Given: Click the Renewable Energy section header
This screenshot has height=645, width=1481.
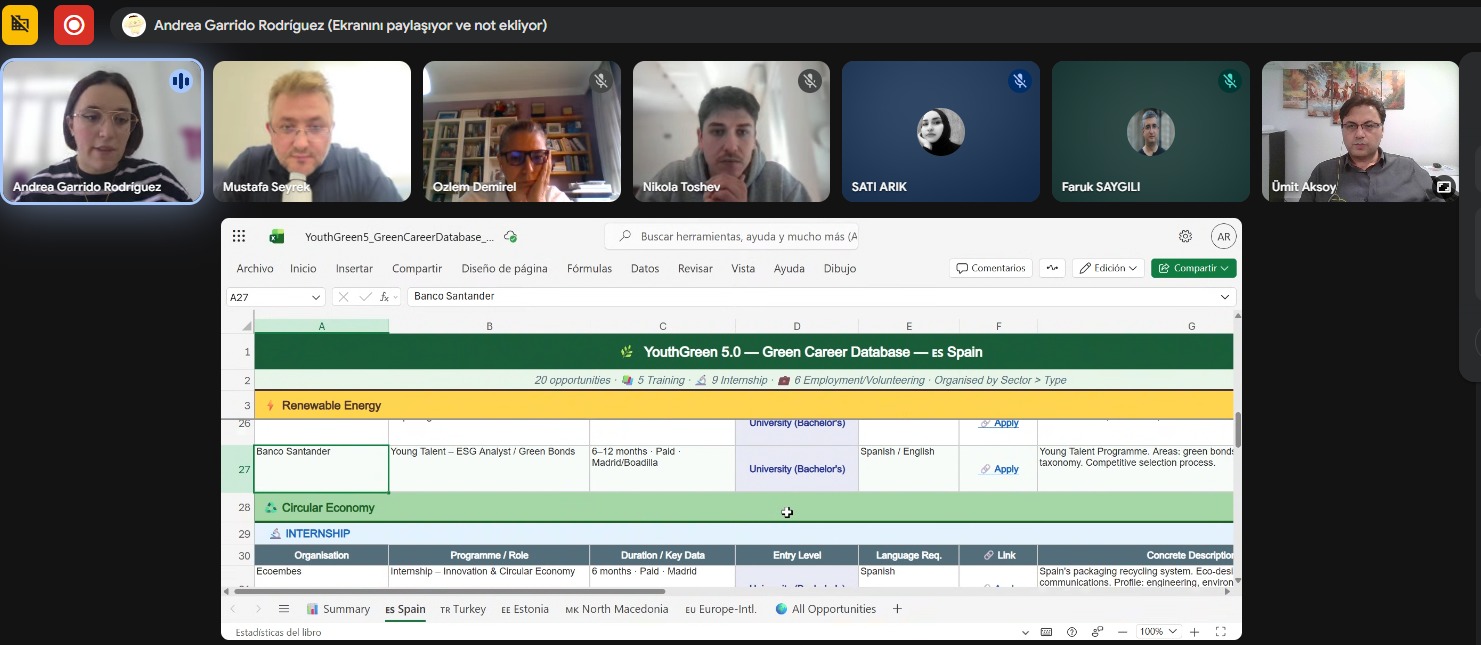Looking at the screenshot, I should tap(744, 405).
